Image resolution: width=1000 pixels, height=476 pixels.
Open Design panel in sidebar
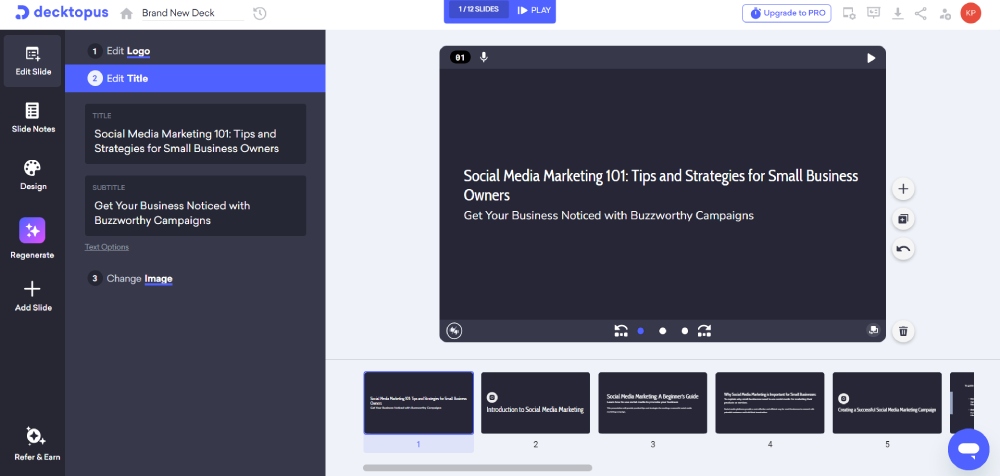click(x=33, y=174)
